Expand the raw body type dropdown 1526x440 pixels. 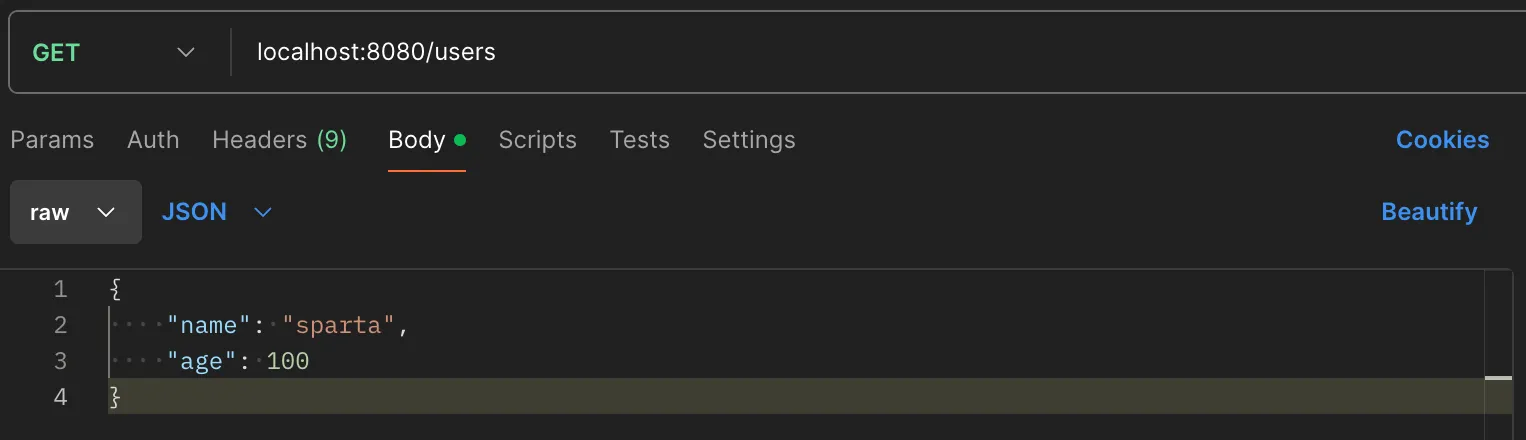75,212
